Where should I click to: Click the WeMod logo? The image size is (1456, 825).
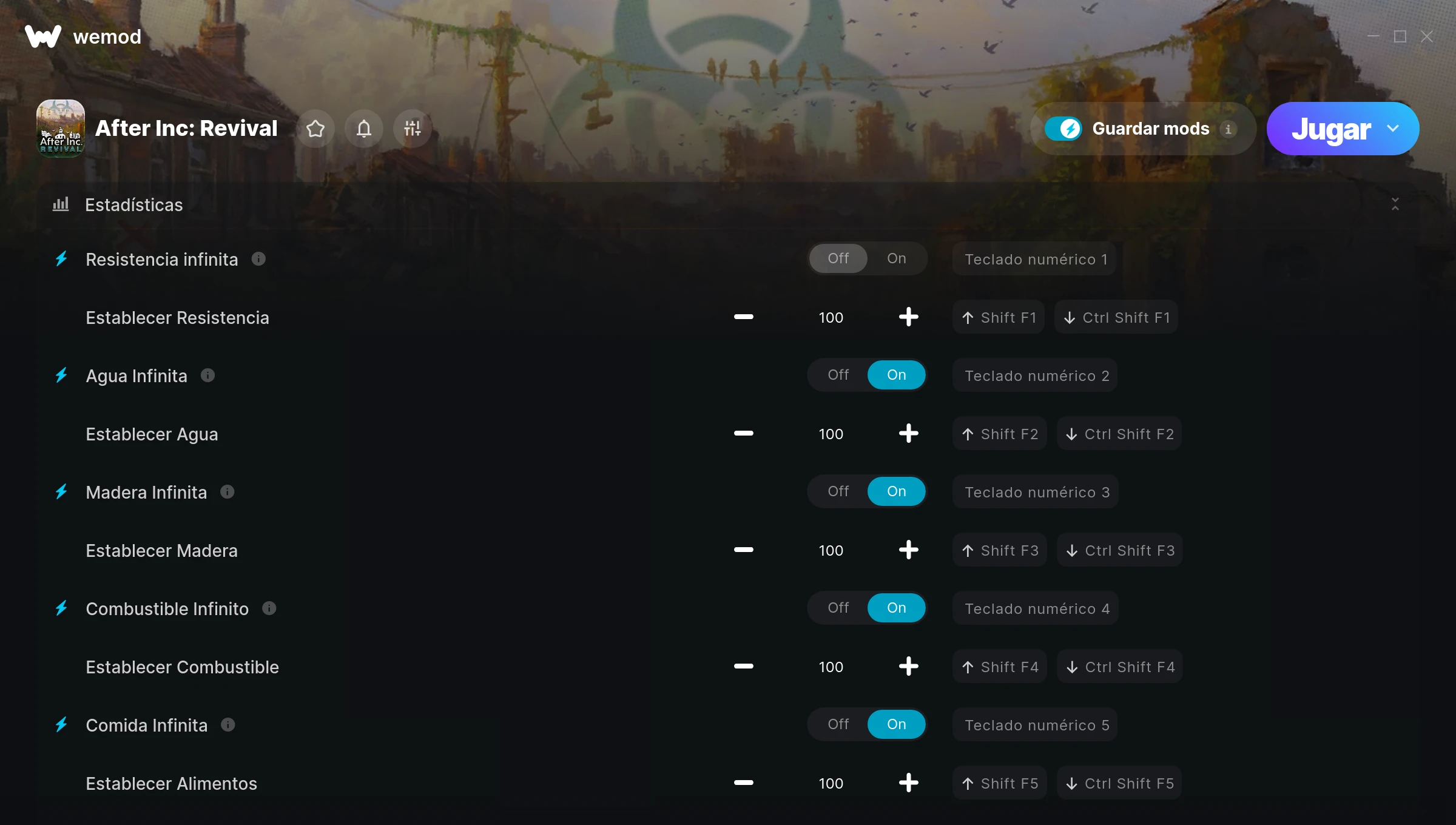coord(43,36)
